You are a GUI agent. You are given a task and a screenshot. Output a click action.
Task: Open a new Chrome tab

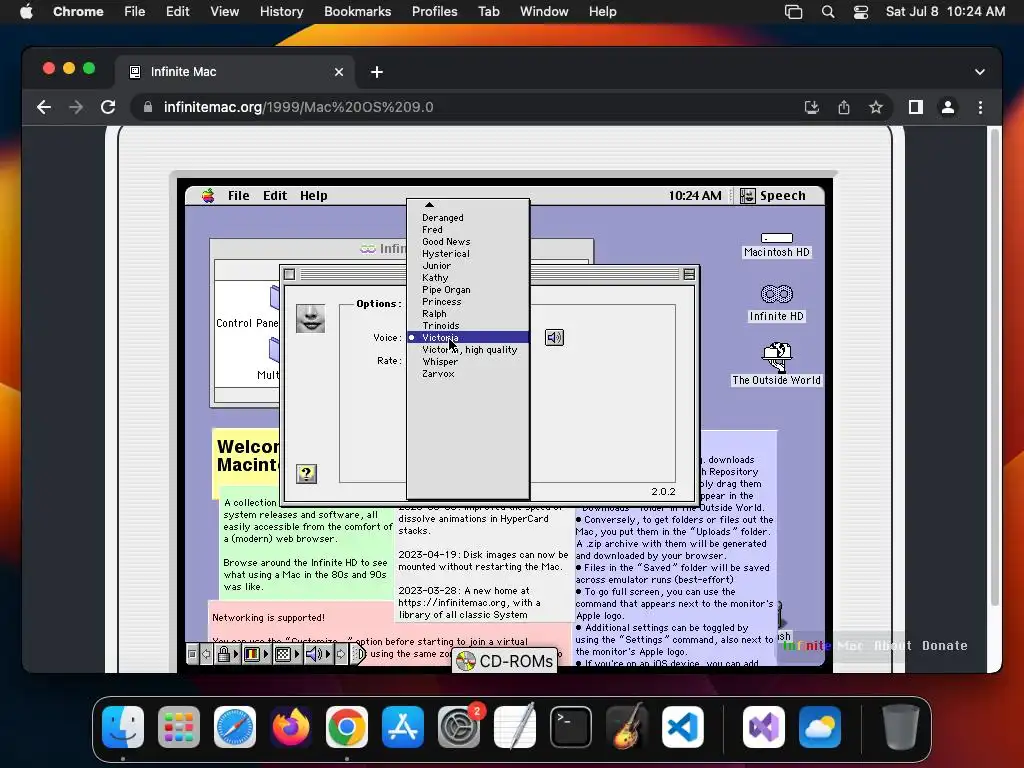(377, 72)
